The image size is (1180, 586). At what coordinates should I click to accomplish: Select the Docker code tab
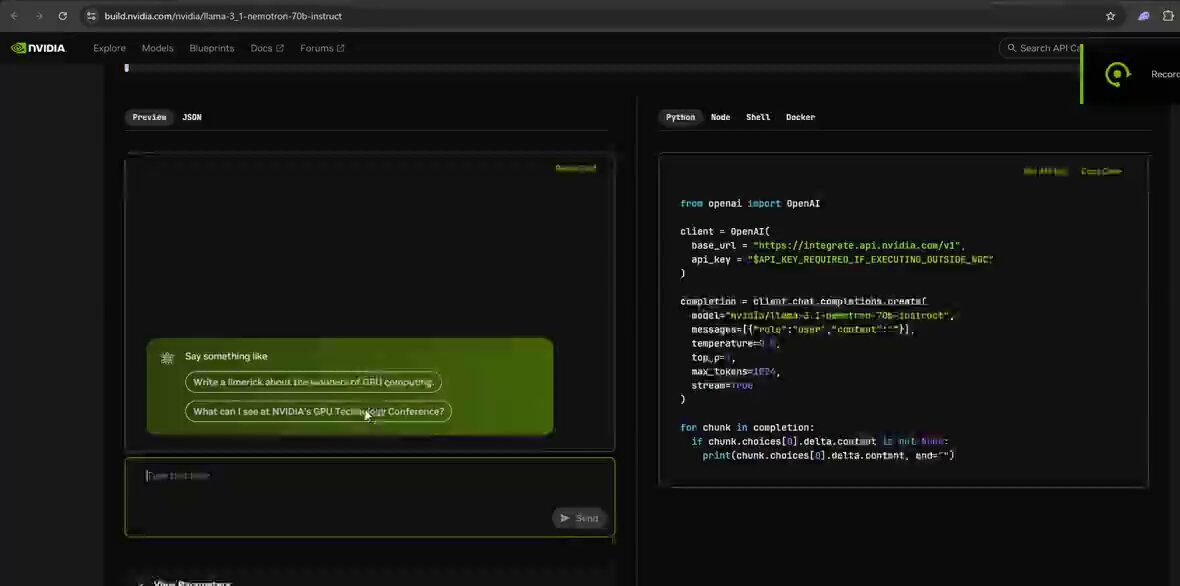[800, 117]
